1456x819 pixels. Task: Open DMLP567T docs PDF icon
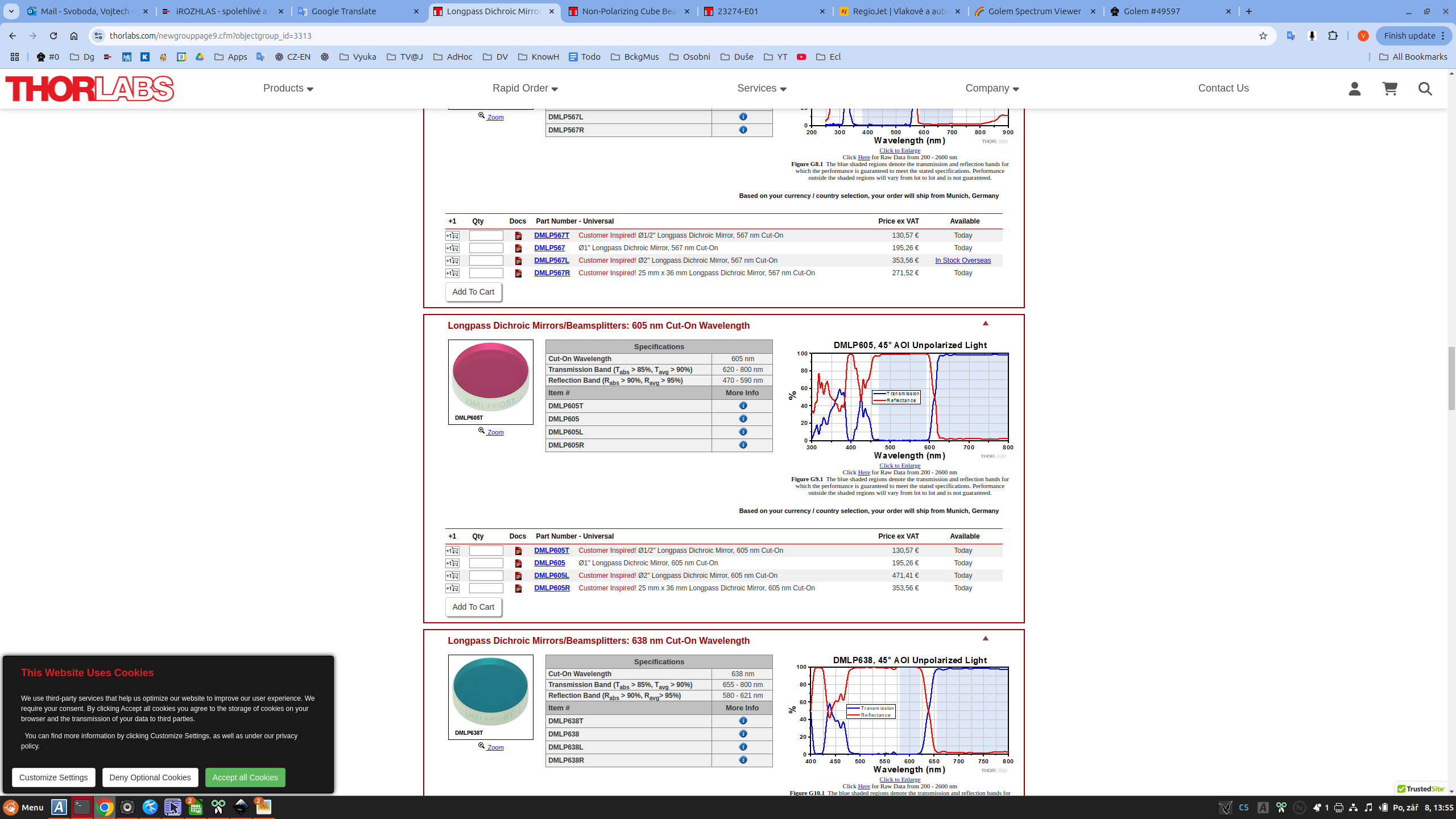pyautogui.click(x=518, y=235)
